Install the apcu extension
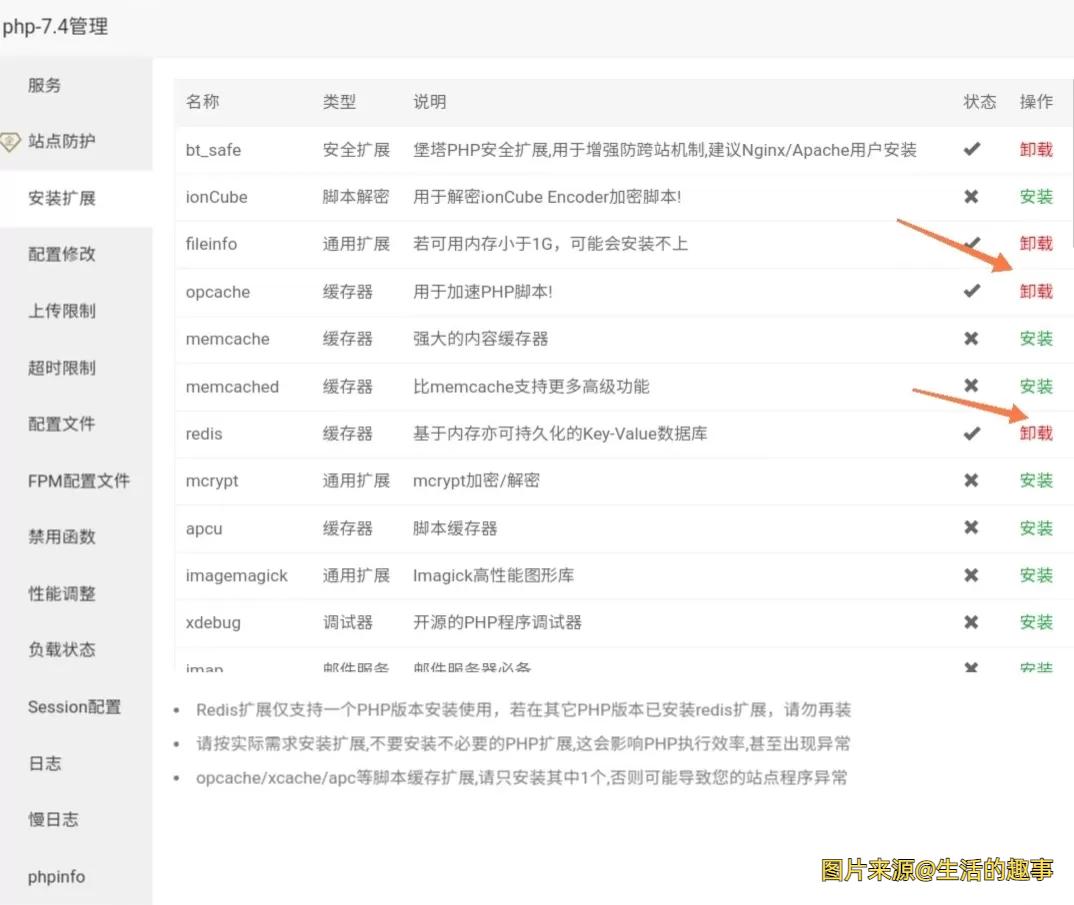Image resolution: width=1074 pixels, height=905 pixels. (x=1036, y=528)
